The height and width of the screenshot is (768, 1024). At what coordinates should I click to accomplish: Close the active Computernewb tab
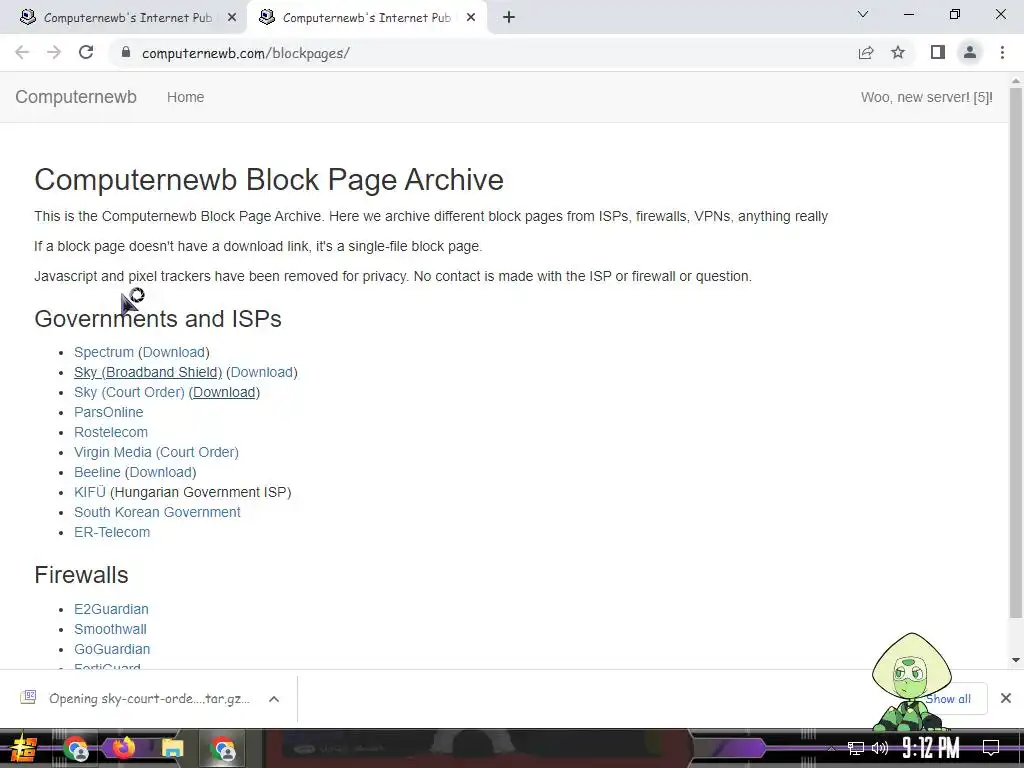471,18
